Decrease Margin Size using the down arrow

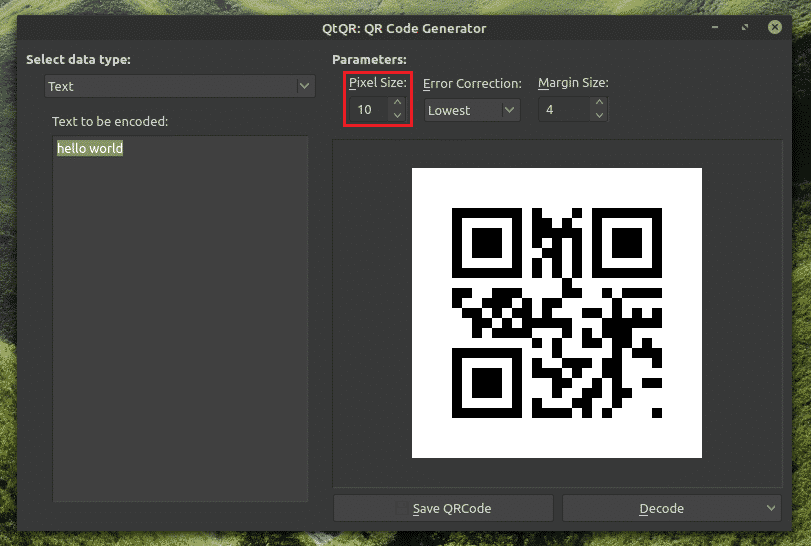pos(599,116)
